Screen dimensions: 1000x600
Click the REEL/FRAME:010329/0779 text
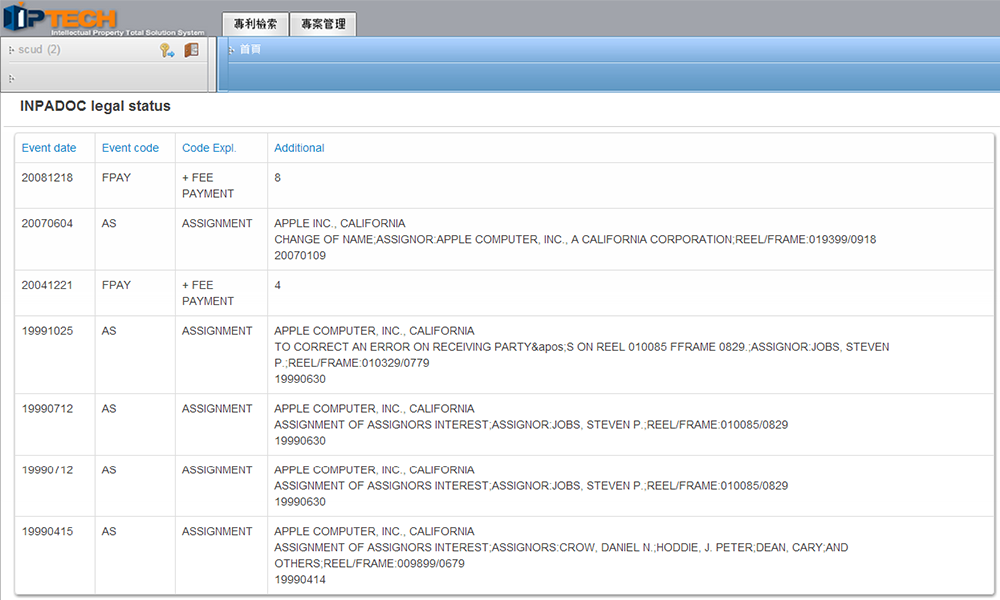(360, 363)
